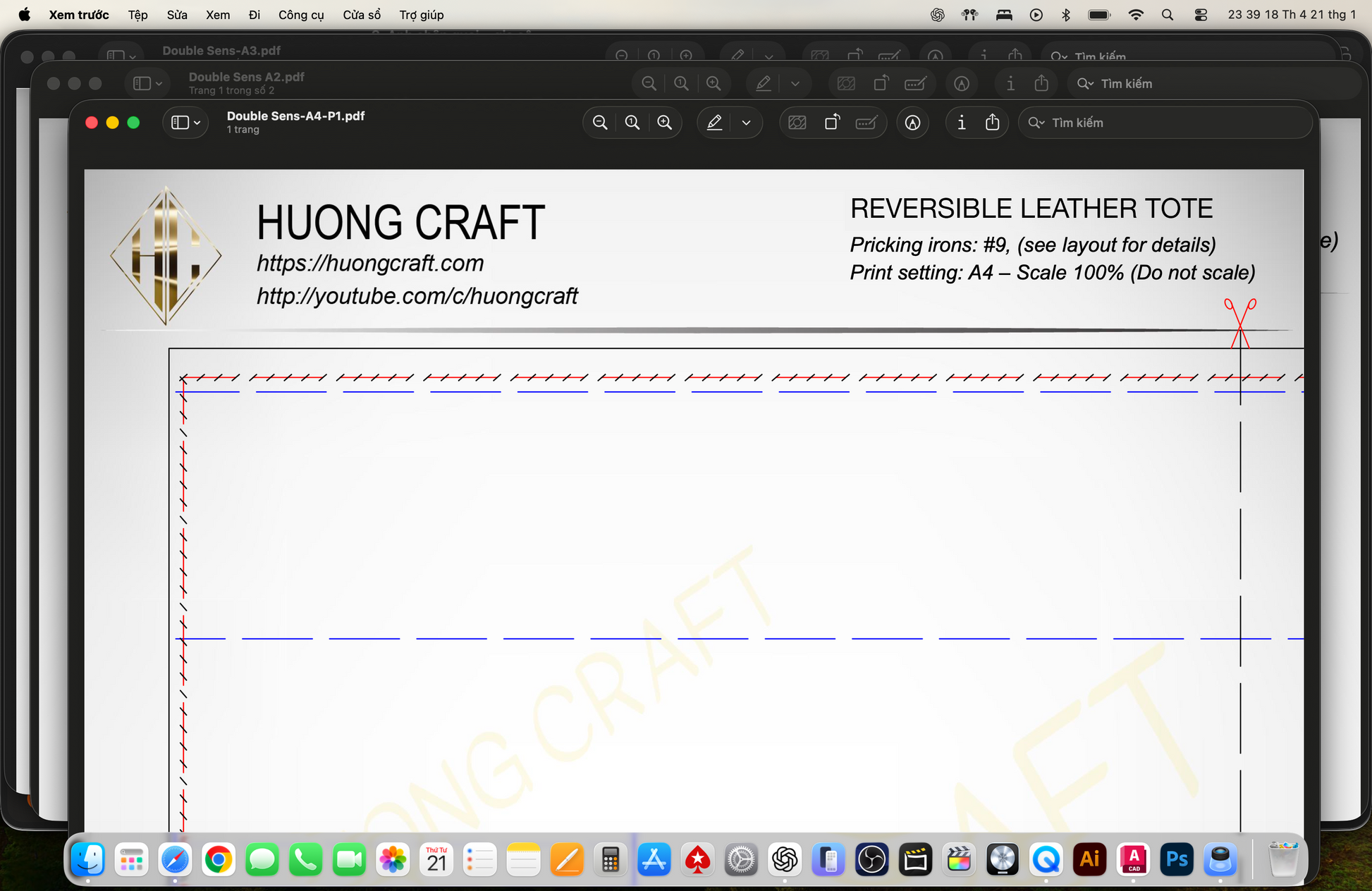Open the Inspector info panel
This screenshot has height=891, width=1372.
tap(962, 123)
